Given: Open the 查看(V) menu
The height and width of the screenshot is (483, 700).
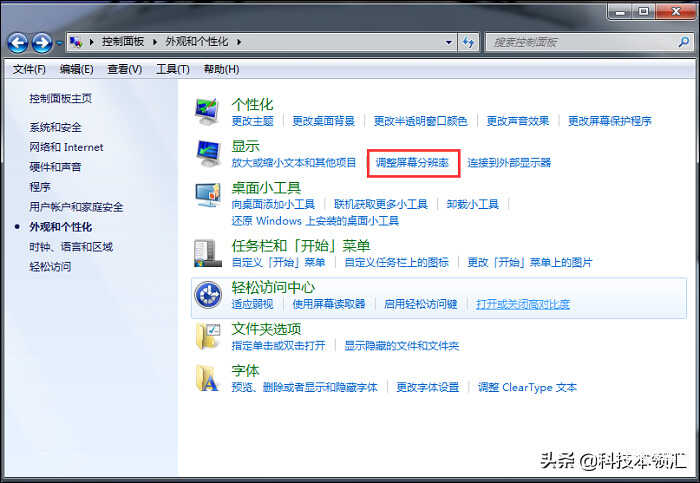Looking at the screenshot, I should click(x=125, y=69).
